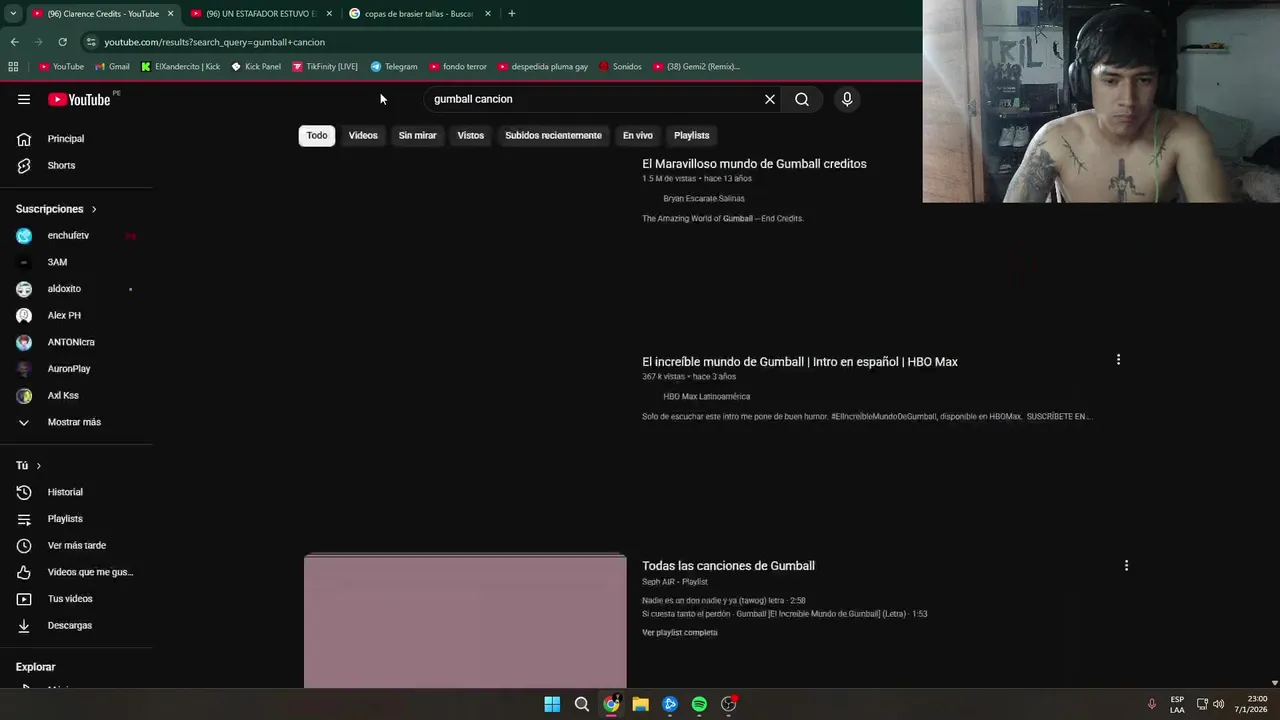1280x720 pixels.
Task: Open the Kick Panel bookmark
Action: click(x=256, y=67)
